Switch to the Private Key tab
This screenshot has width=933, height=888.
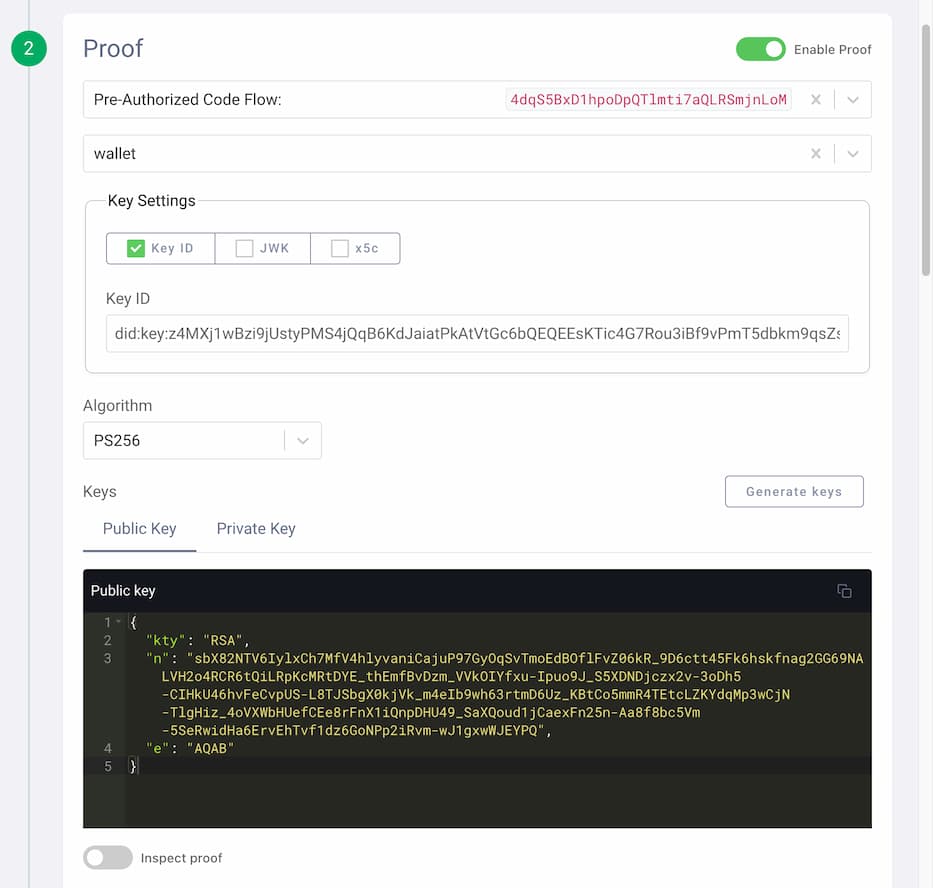pos(255,529)
